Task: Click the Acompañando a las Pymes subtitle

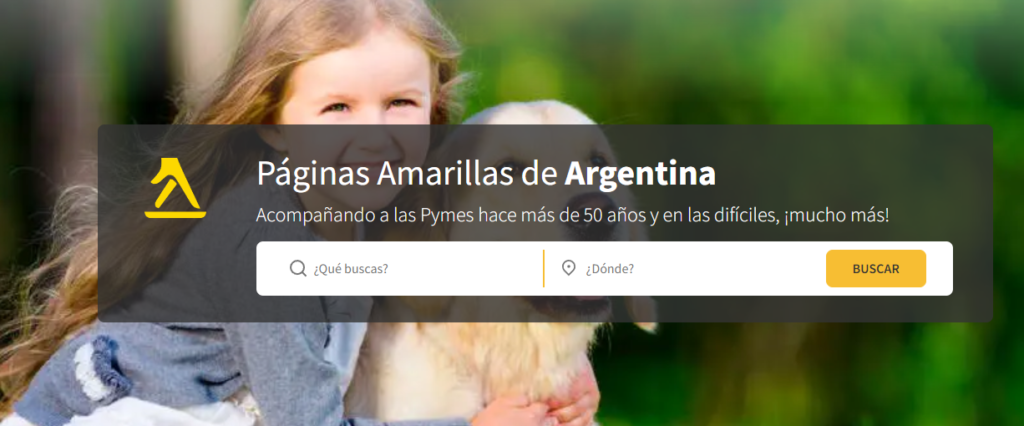Action: (x=572, y=216)
